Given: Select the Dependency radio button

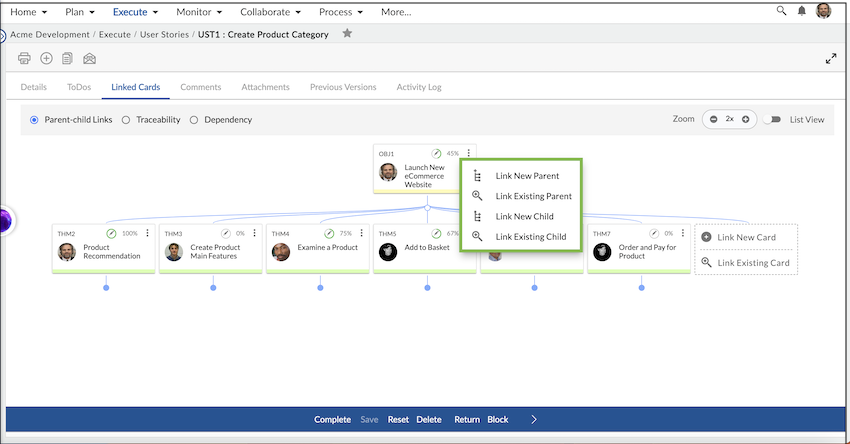Looking at the screenshot, I should (x=194, y=120).
